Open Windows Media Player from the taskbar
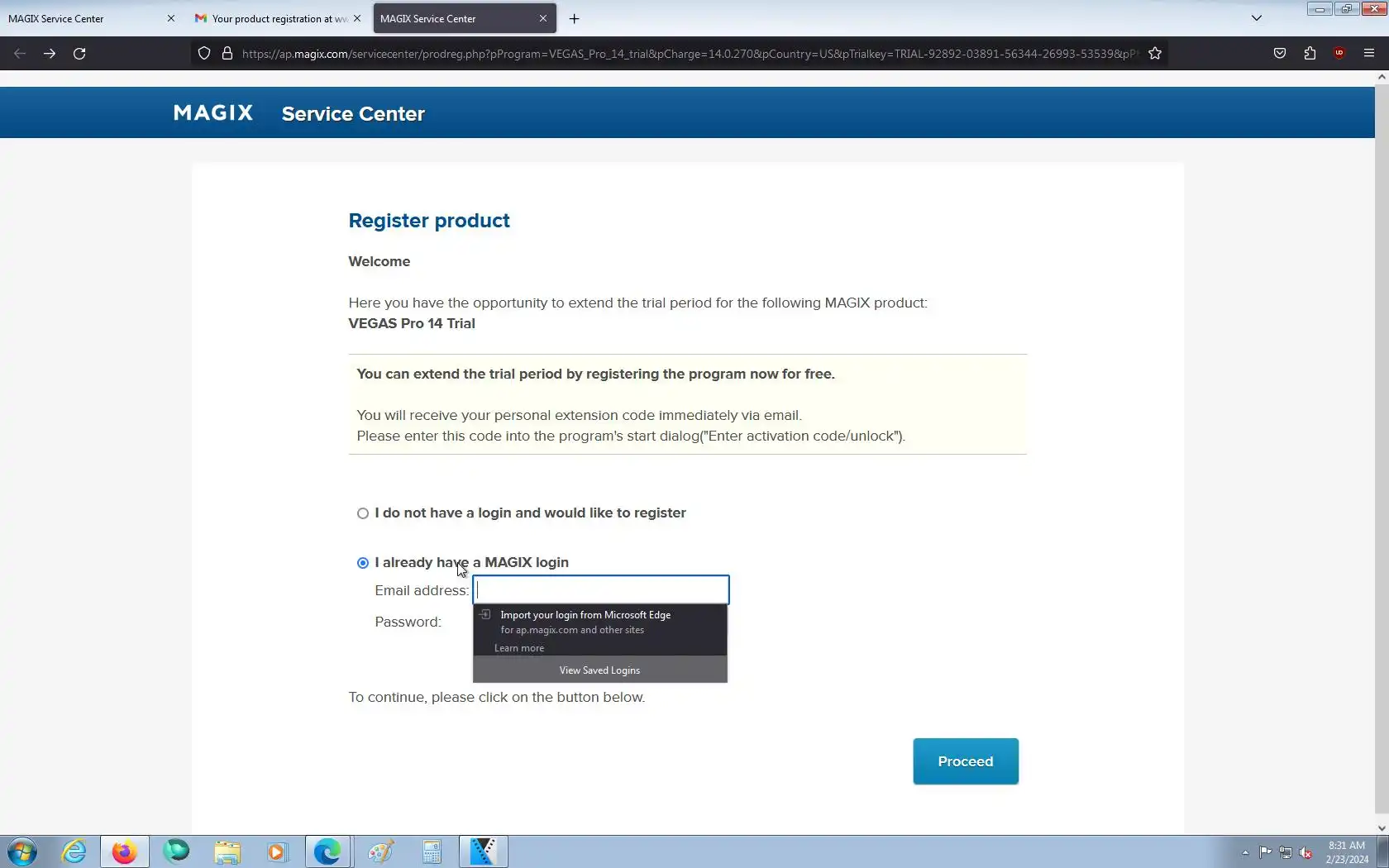Viewport: 1389px width, 868px height. [277, 851]
